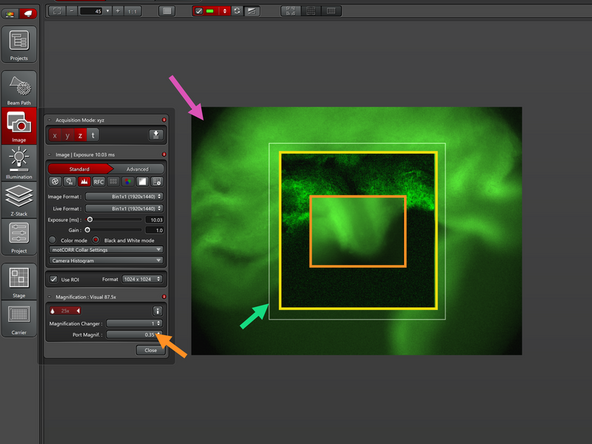Adjust the Exposure slider handle

[x=90, y=219]
